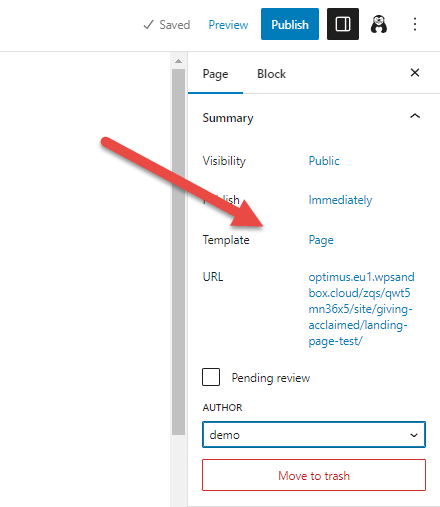Close the settings sidebar with X
This screenshot has width=440, height=507.
pyautogui.click(x=415, y=73)
